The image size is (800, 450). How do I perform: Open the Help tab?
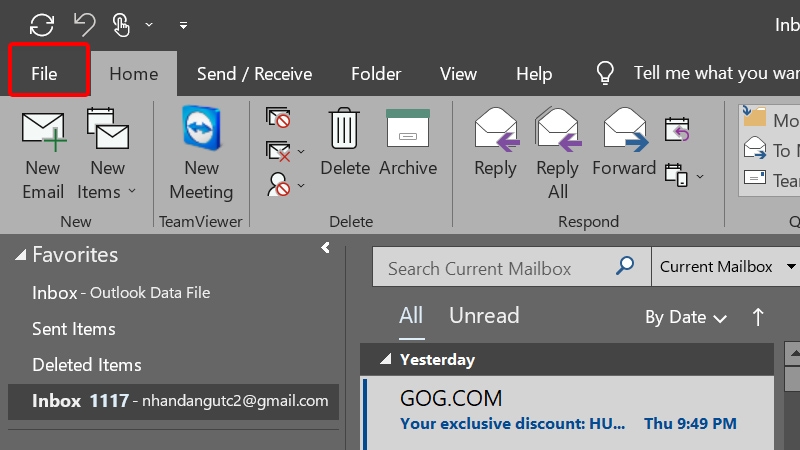click(x=534, y=74)
